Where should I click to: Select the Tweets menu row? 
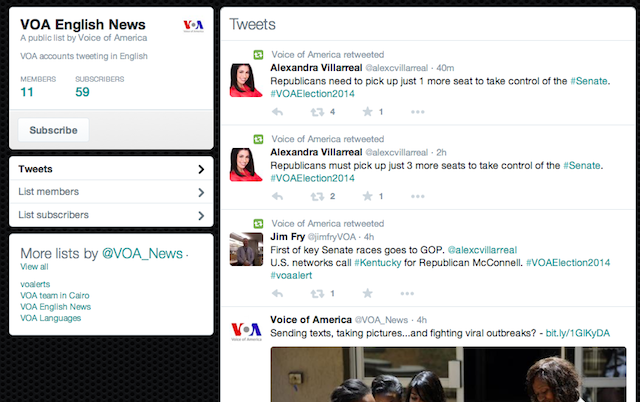(111, 169)
